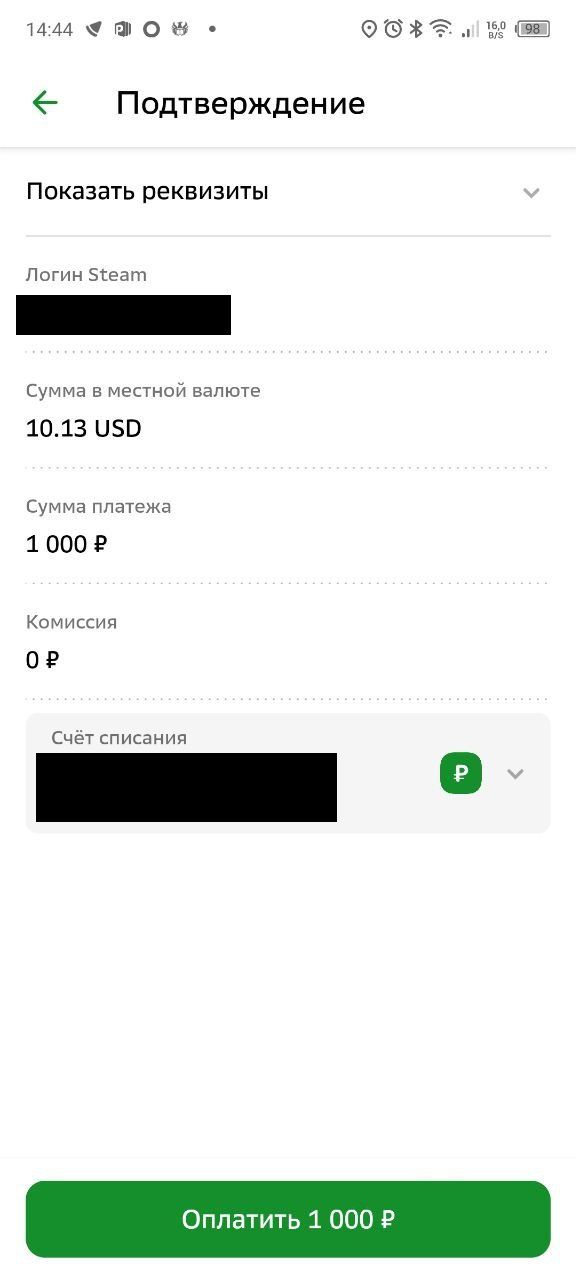
Task: Tap the ruble currency badge on the account
Action: (460, 773)
